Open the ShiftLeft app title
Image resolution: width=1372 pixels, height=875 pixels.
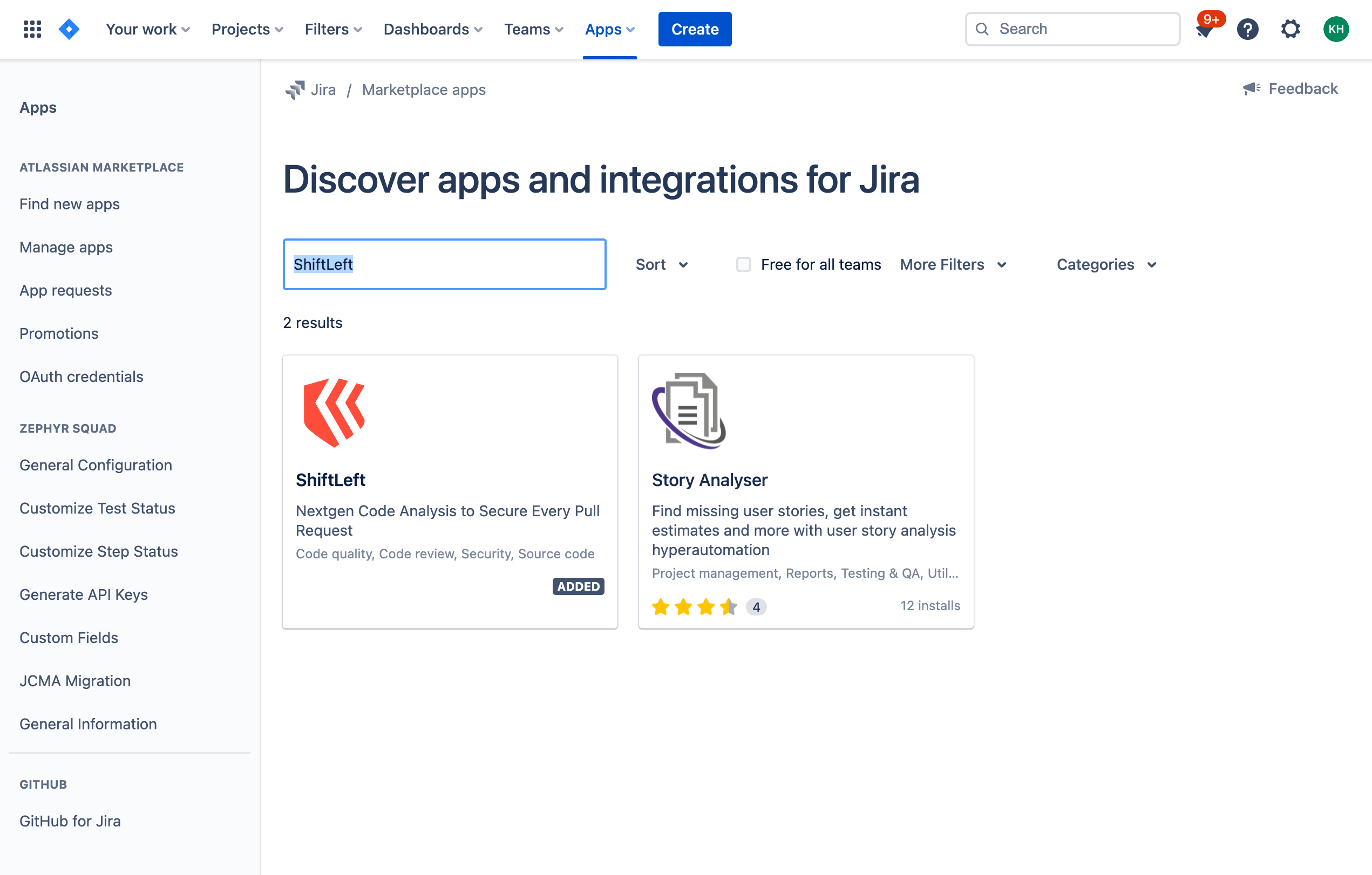[x=330, y=480]
